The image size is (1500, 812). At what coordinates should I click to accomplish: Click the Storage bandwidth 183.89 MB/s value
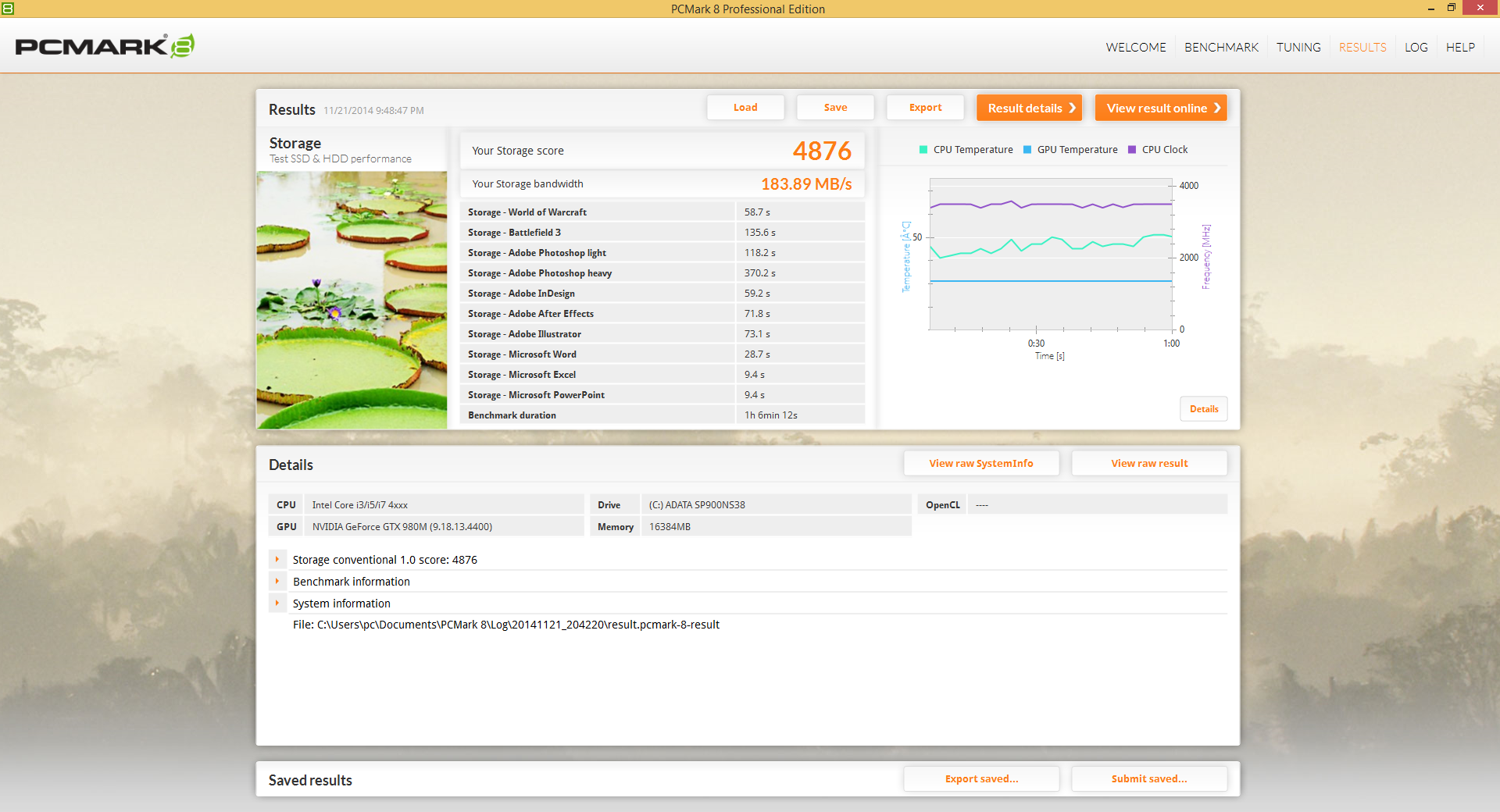coord(806,184)
